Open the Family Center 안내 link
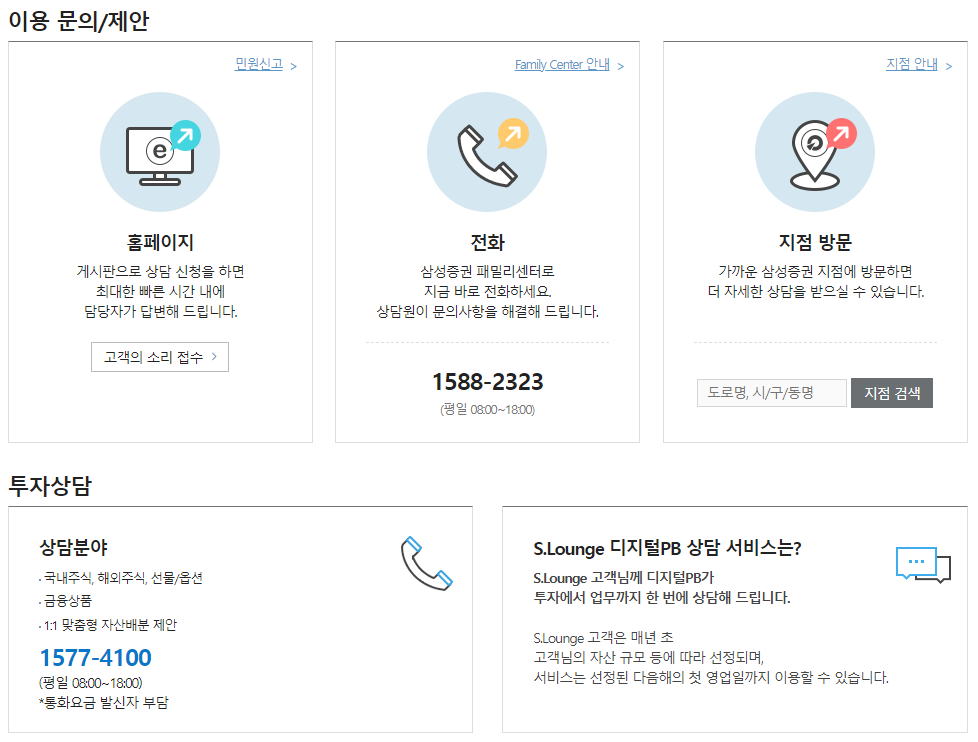The width and height of the screenshot is (978, 742). pos(562,64)
